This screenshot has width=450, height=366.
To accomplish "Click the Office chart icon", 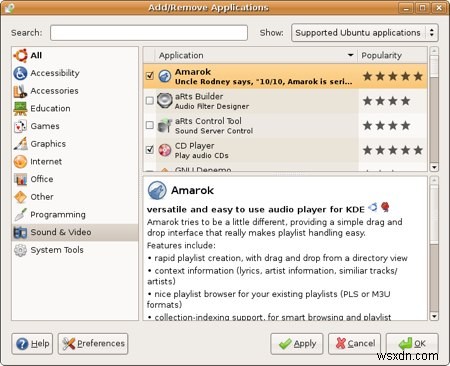I will [20, 179].
